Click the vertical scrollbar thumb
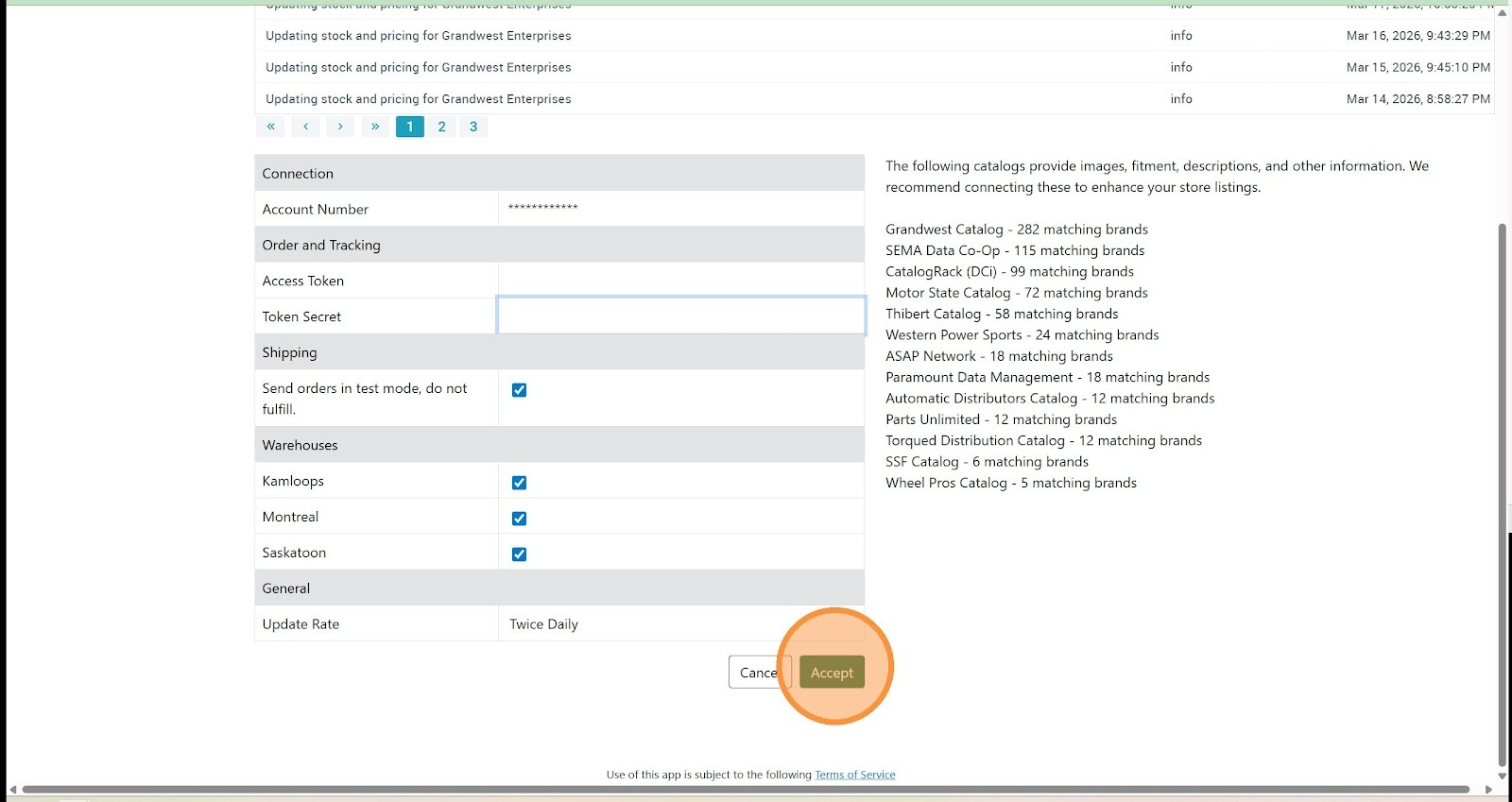 [x=1503, y=495]
